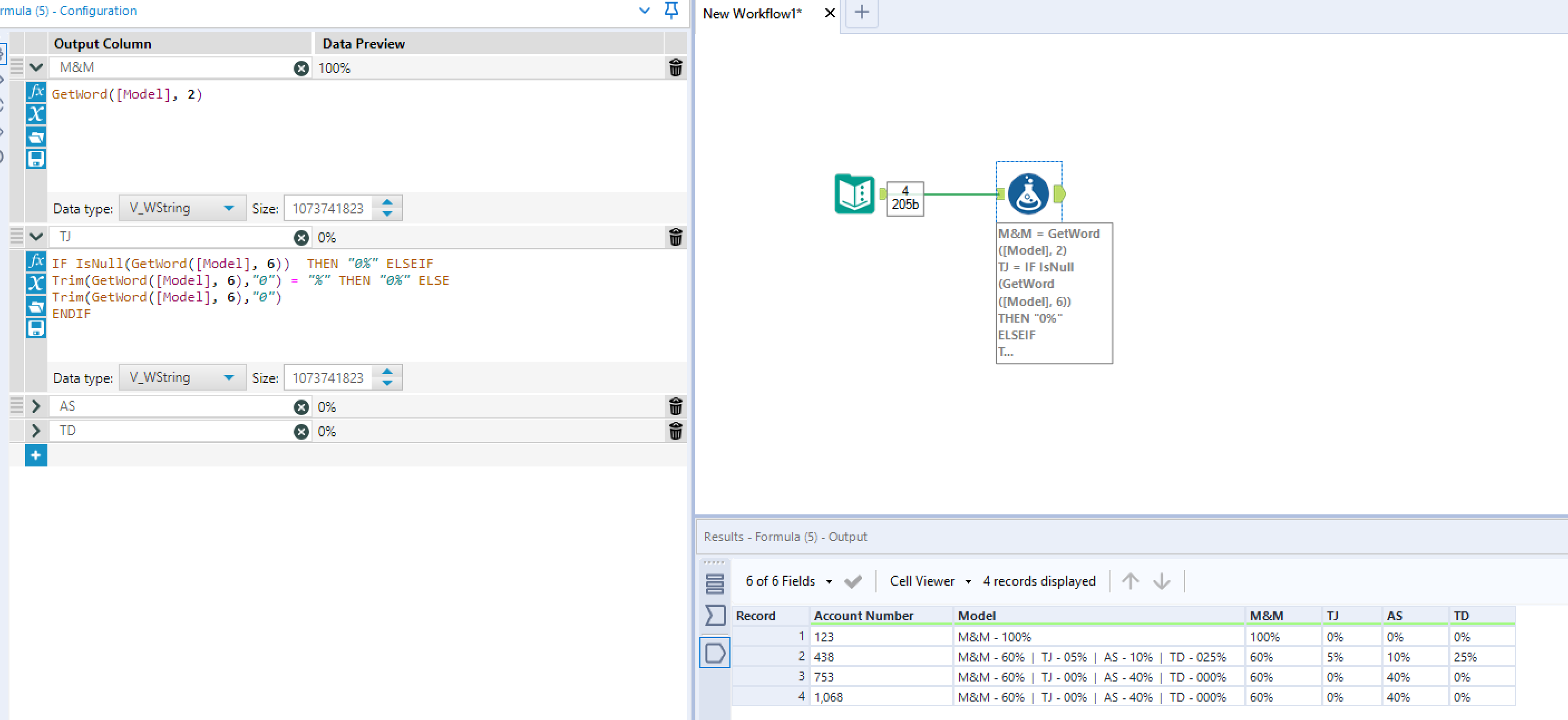Image resolution: width=1568 pixels, height=720 pixels.
Task: Clear the TJ column name with the circled X
Action: pyautogui.click(x=301, y=238)
